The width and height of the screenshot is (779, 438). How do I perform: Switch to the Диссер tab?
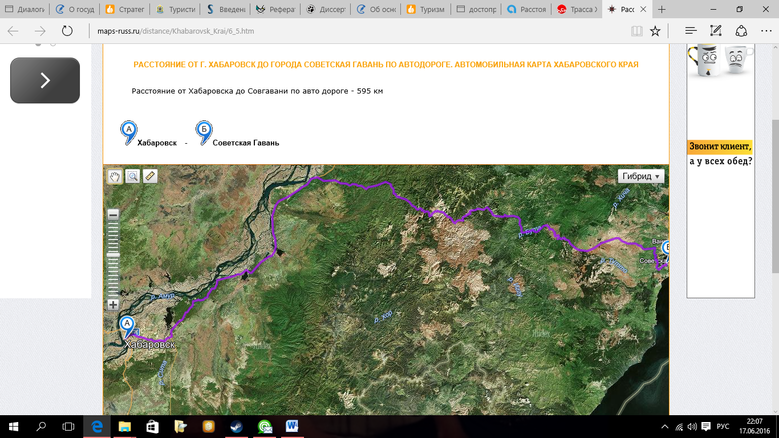click(326, 9)
